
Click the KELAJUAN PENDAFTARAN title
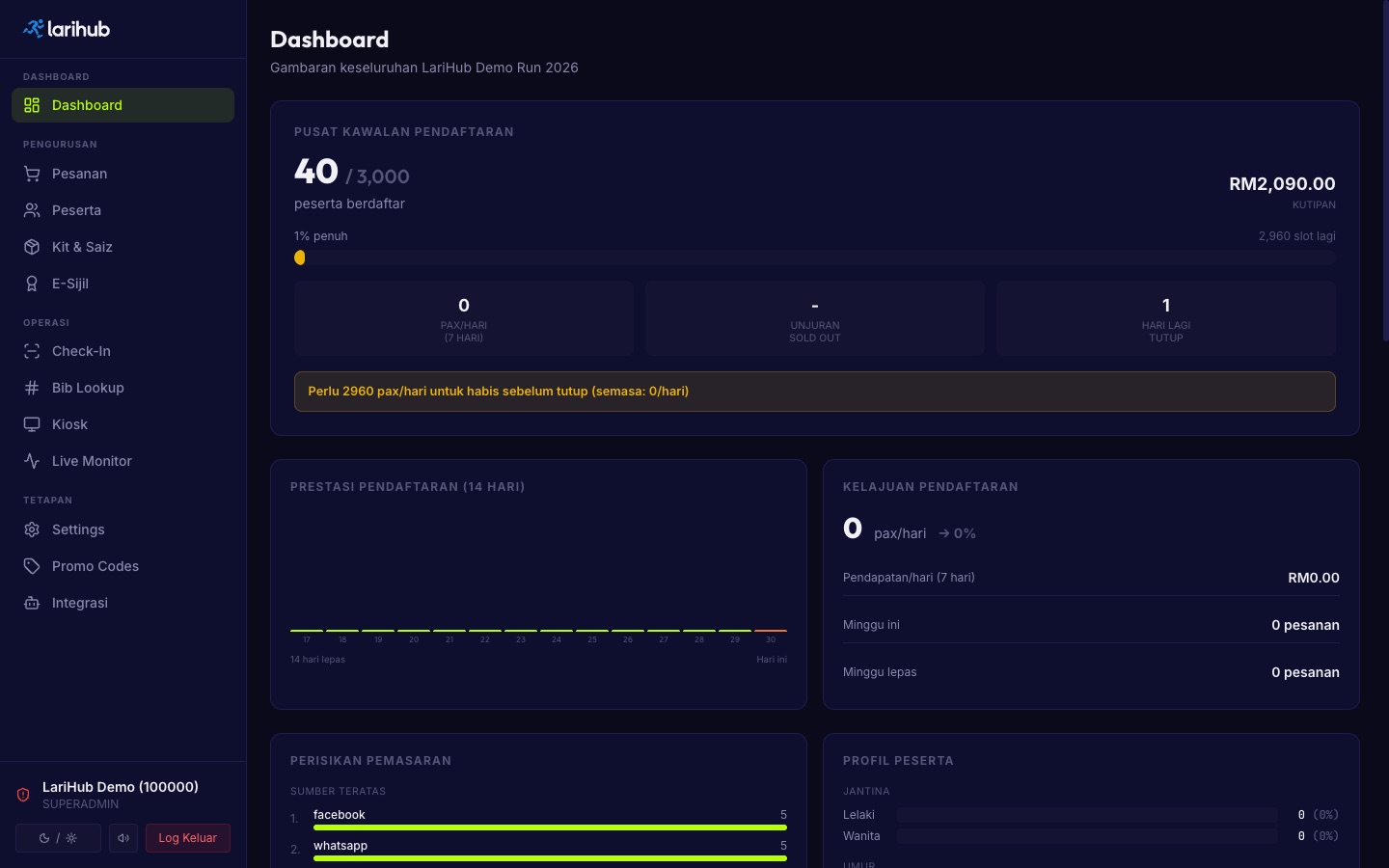coord(931,487)
